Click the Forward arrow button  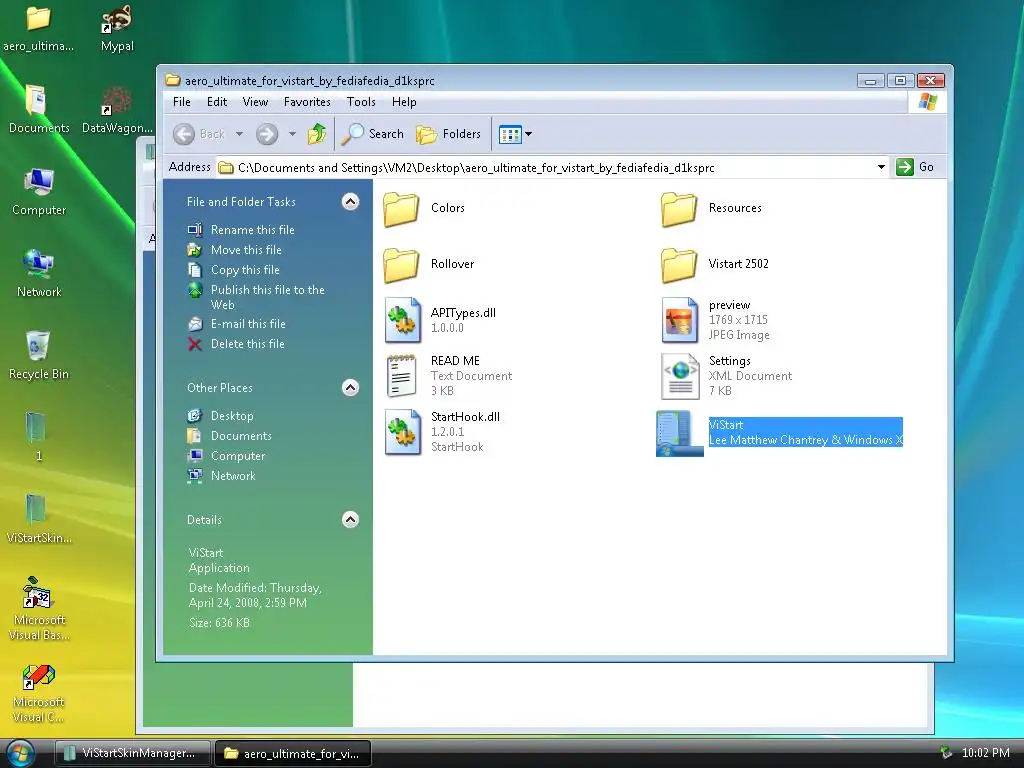pyautogui.click(x=266, y=134)
